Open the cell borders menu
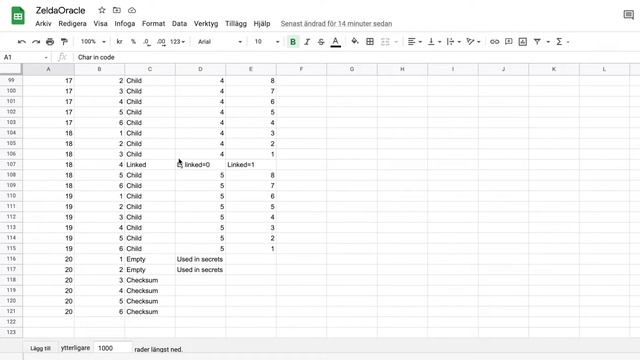The width and height of the screenshot is (640, 360). click(370, 42)
